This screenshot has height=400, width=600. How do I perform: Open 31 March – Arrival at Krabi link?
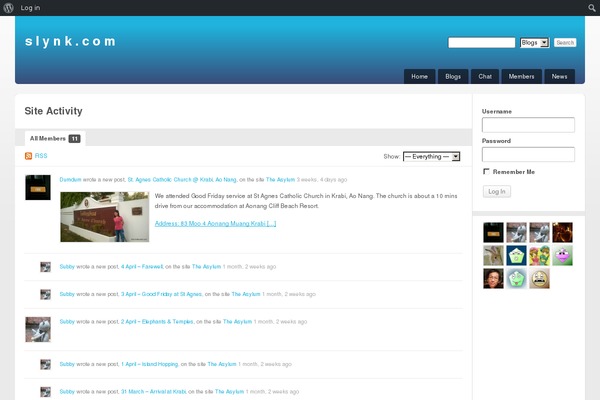(x=153, y=392)
